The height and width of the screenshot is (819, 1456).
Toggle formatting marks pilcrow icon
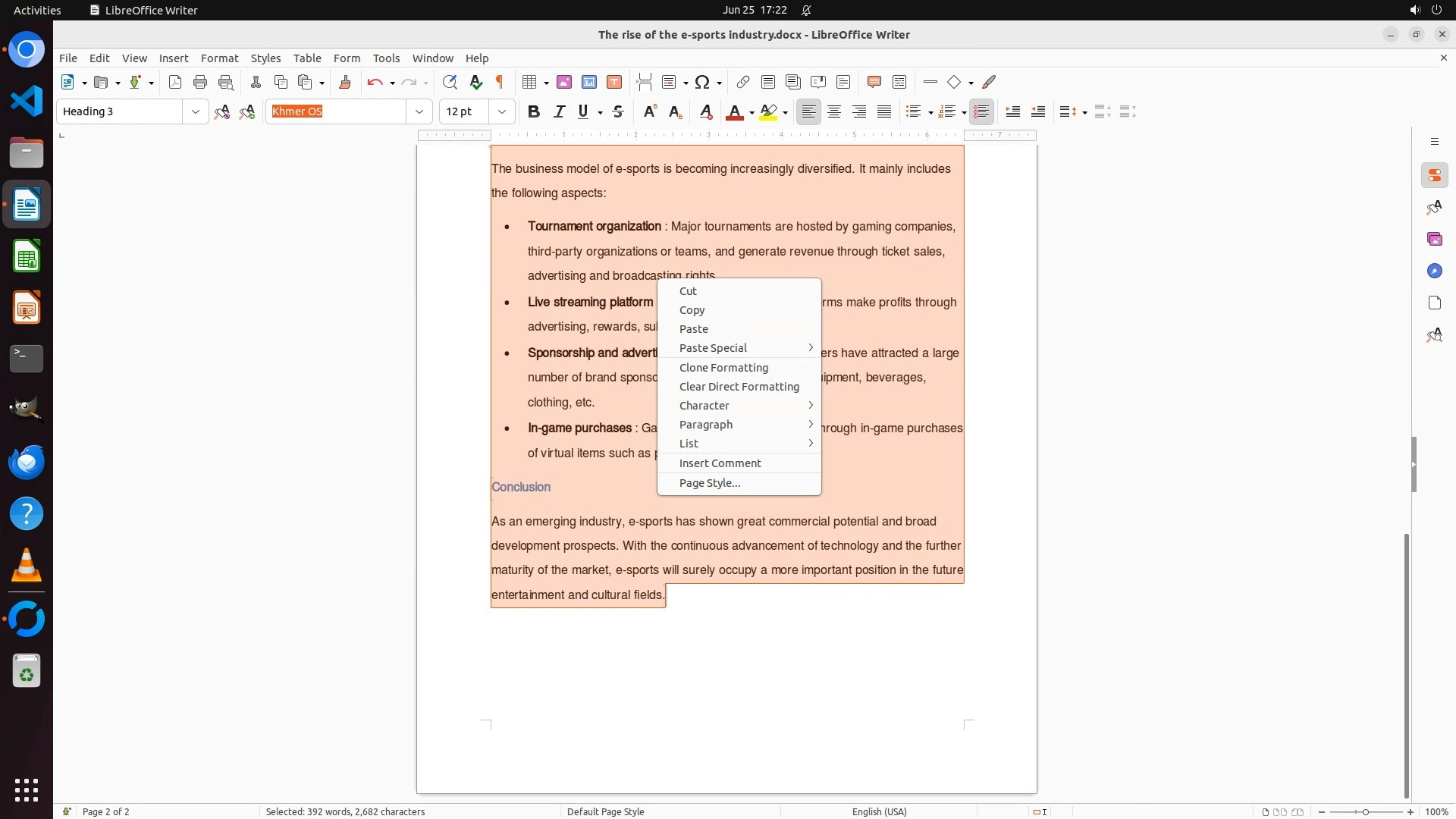(500, 82)
